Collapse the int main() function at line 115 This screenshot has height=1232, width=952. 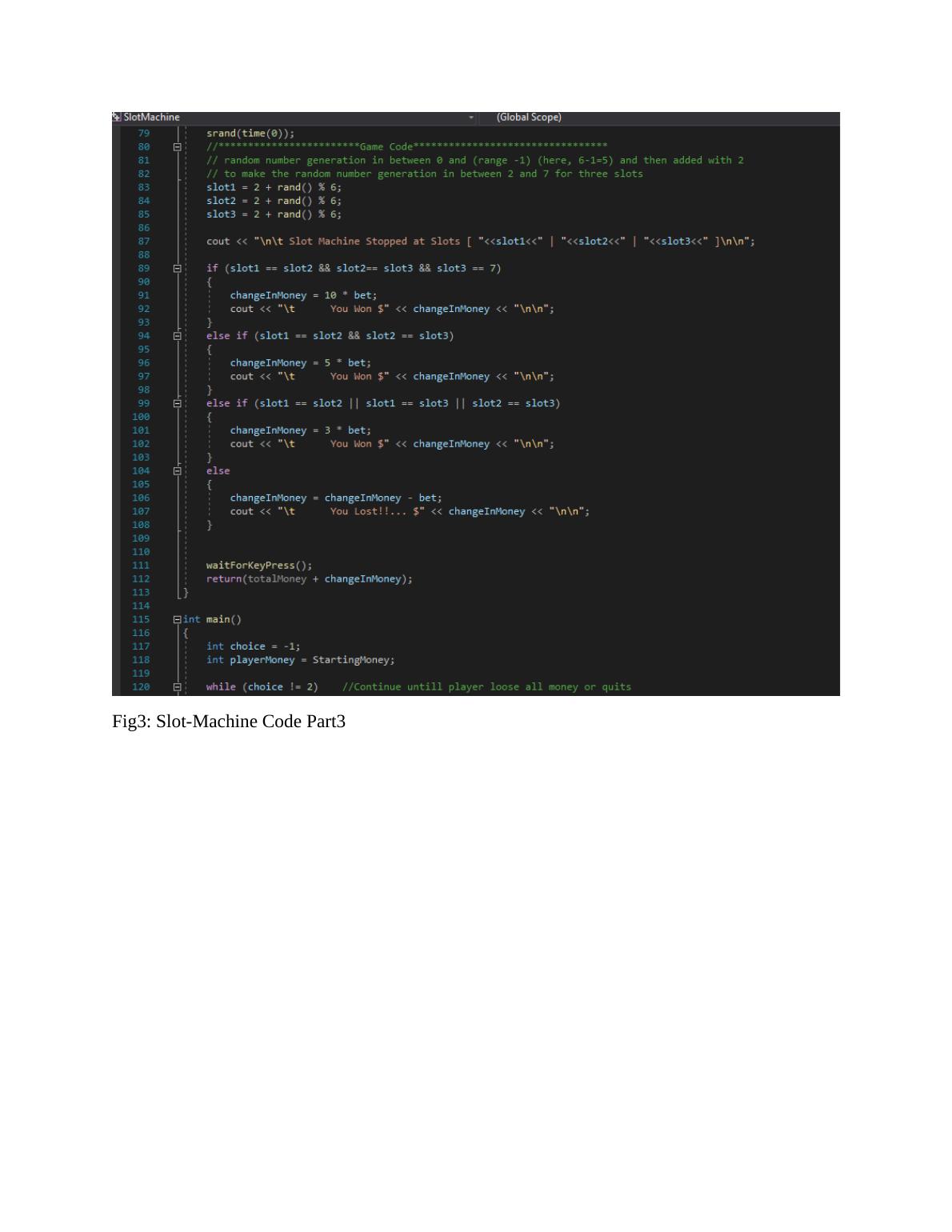coord(177,620)
